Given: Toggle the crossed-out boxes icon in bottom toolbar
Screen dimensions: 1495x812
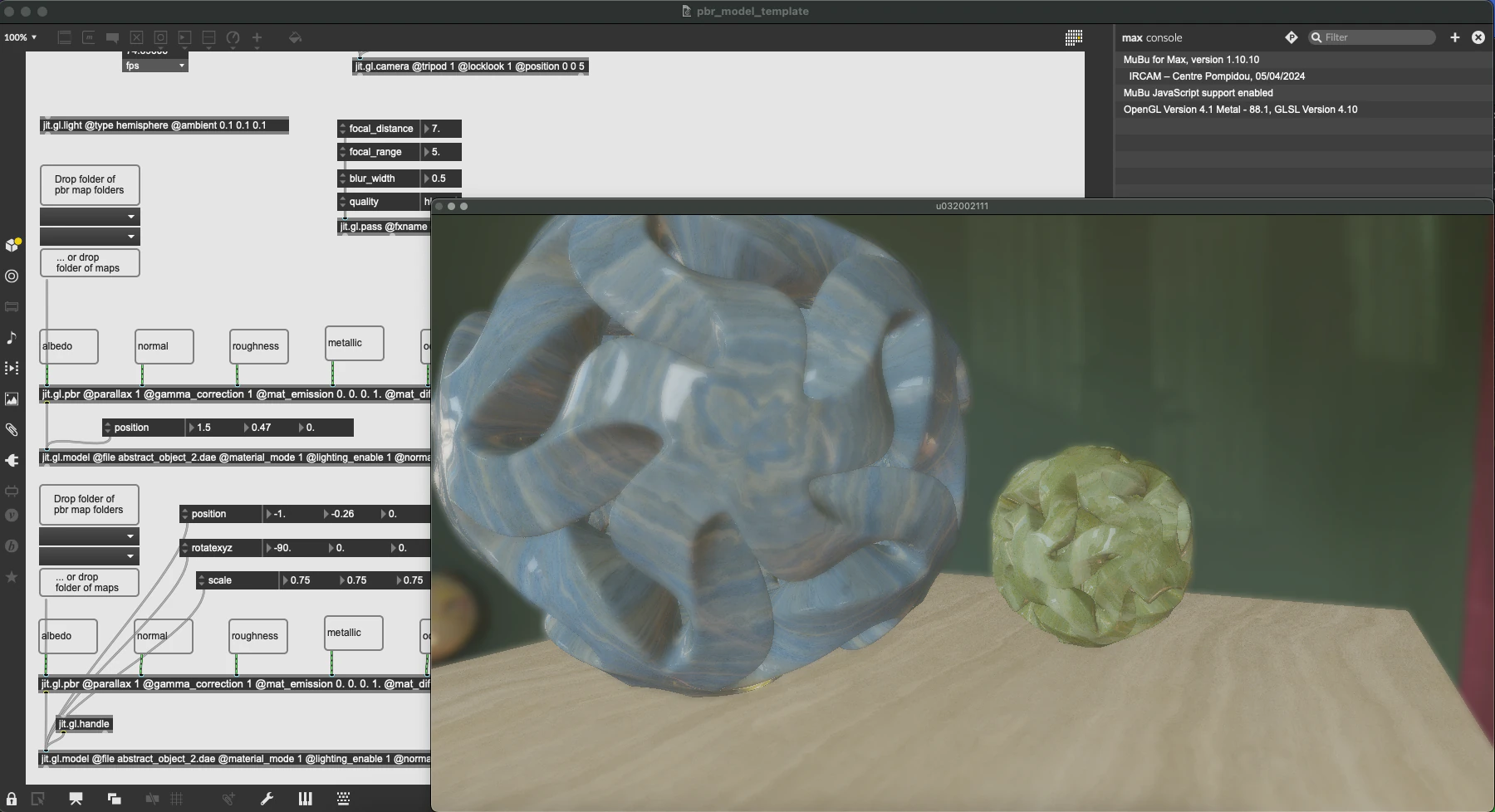Looking at the screenshot, I should (152, 799).
